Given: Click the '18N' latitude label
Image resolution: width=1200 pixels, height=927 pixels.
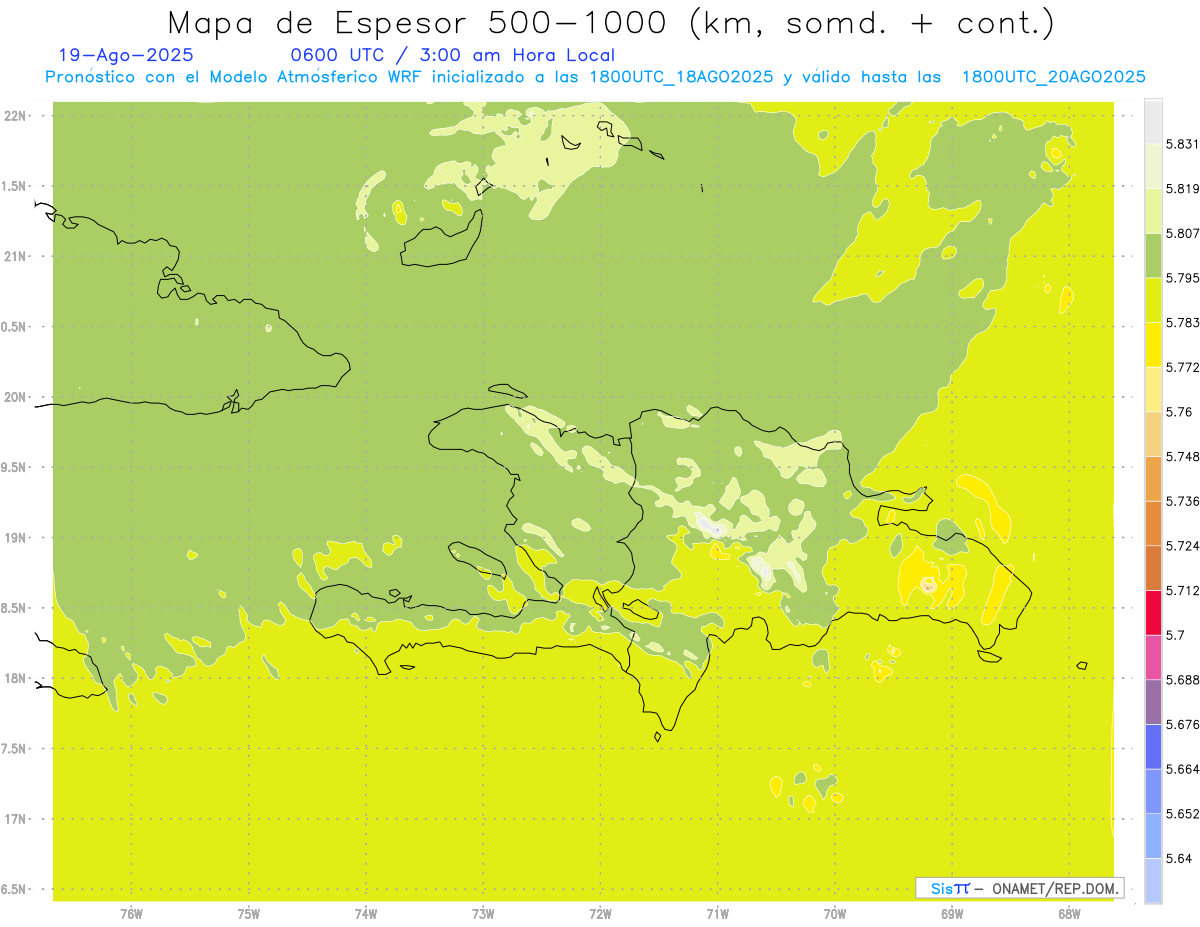Looking at the screenshot, I should 16,678.
